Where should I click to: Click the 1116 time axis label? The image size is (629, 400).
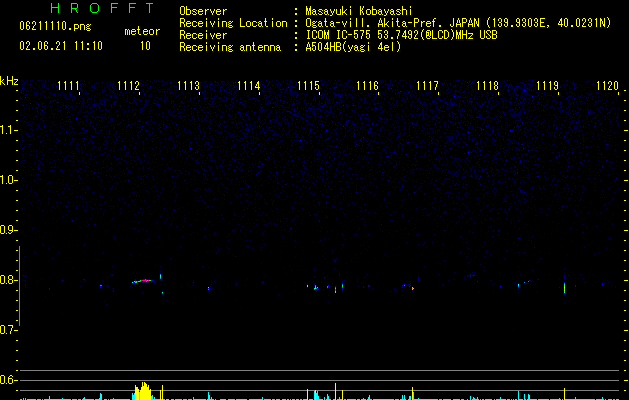[x=367, y=85]
